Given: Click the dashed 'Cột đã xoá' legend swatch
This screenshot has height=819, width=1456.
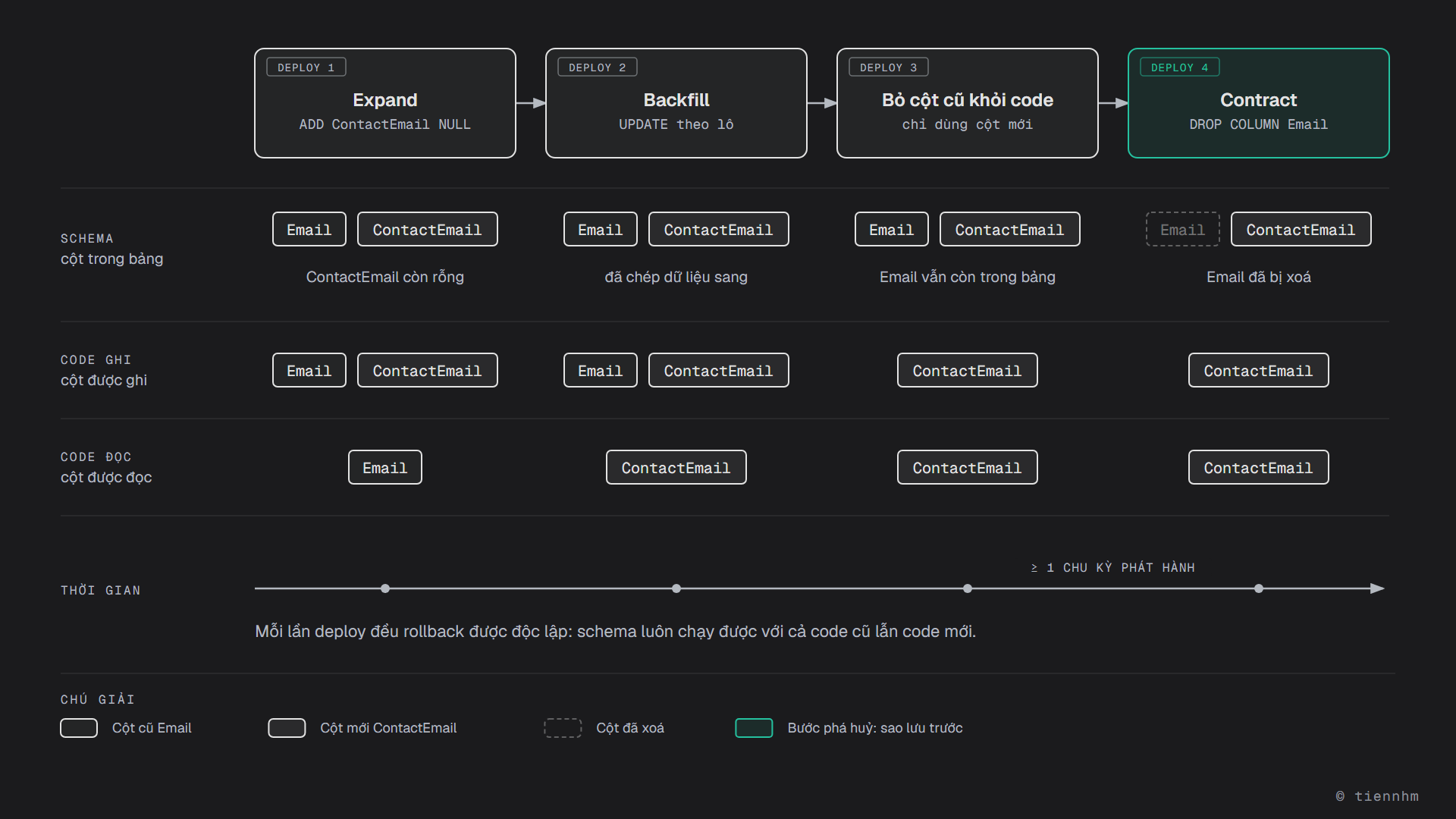Looking at the screenshot, I should coord(563,728).
